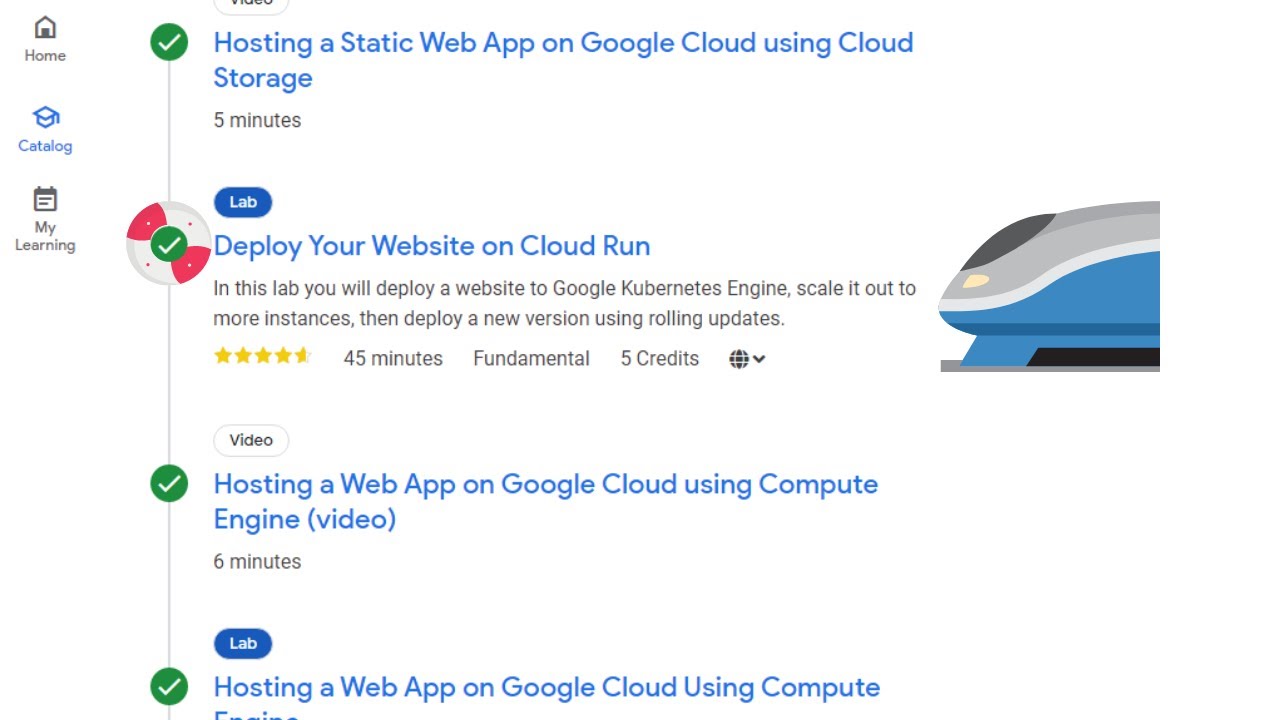
Task: Click the globe language icon
Action: click(x=739, y=359)
